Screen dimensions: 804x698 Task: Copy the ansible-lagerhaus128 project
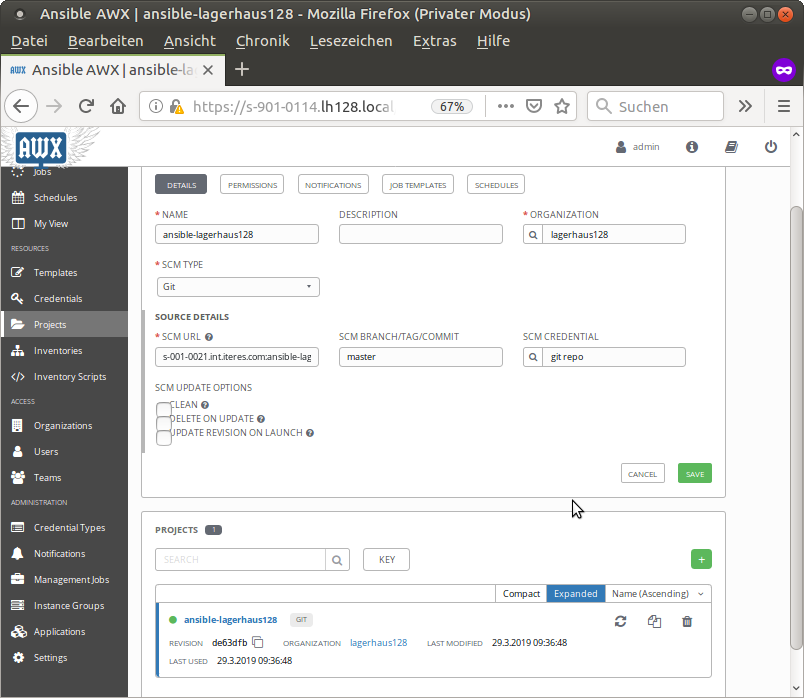pos(654,622)
